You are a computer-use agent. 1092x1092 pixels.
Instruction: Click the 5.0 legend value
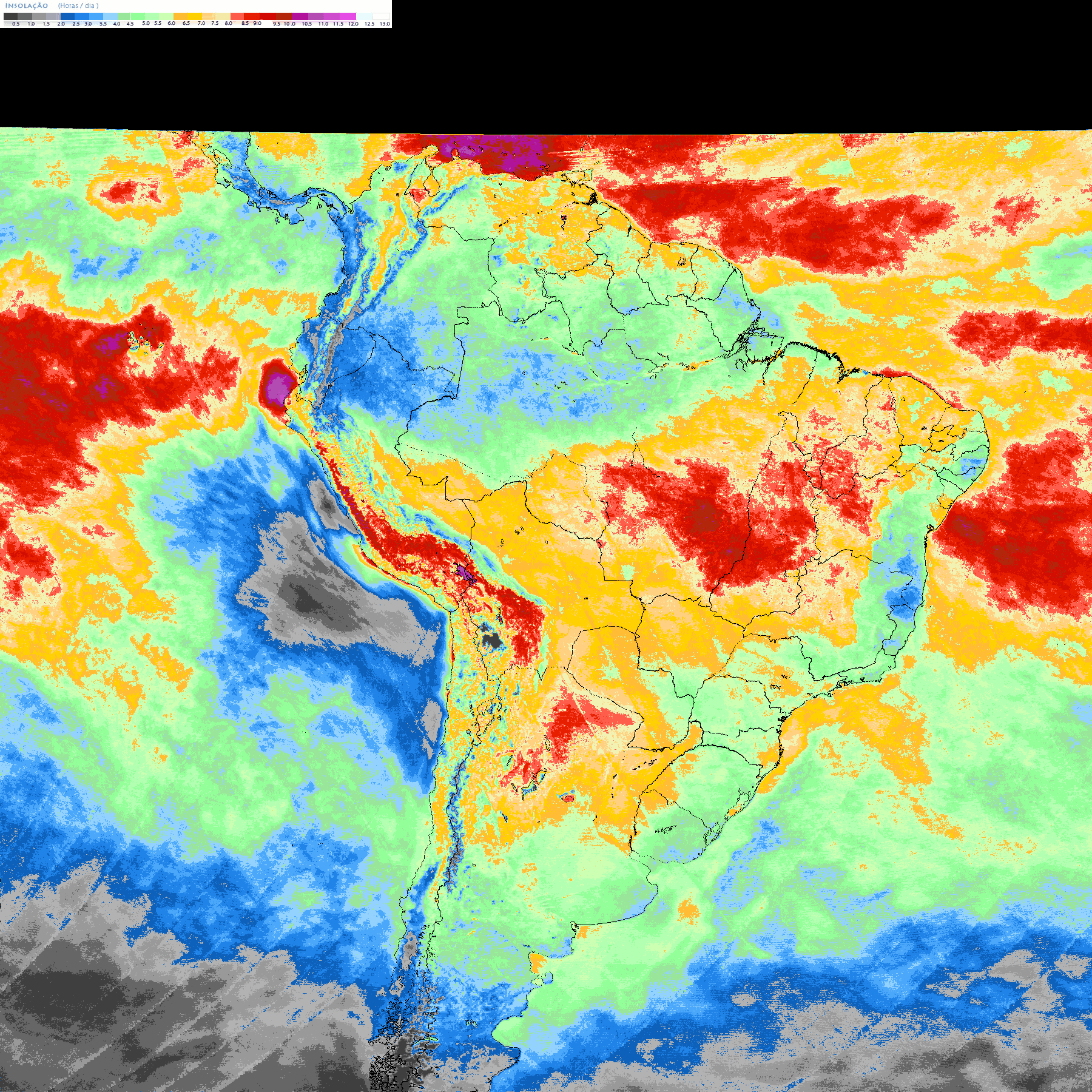click(146, 23)
